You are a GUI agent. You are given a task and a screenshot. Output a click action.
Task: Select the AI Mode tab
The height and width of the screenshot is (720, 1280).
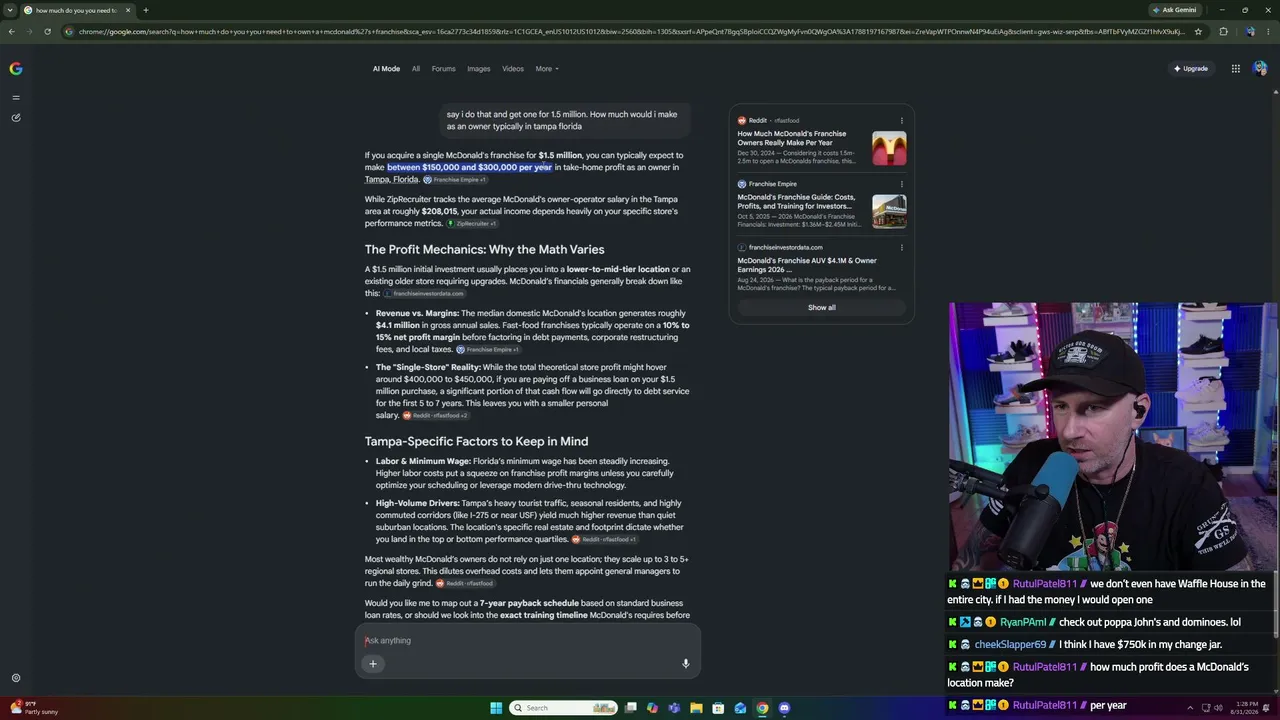(386, 69)
